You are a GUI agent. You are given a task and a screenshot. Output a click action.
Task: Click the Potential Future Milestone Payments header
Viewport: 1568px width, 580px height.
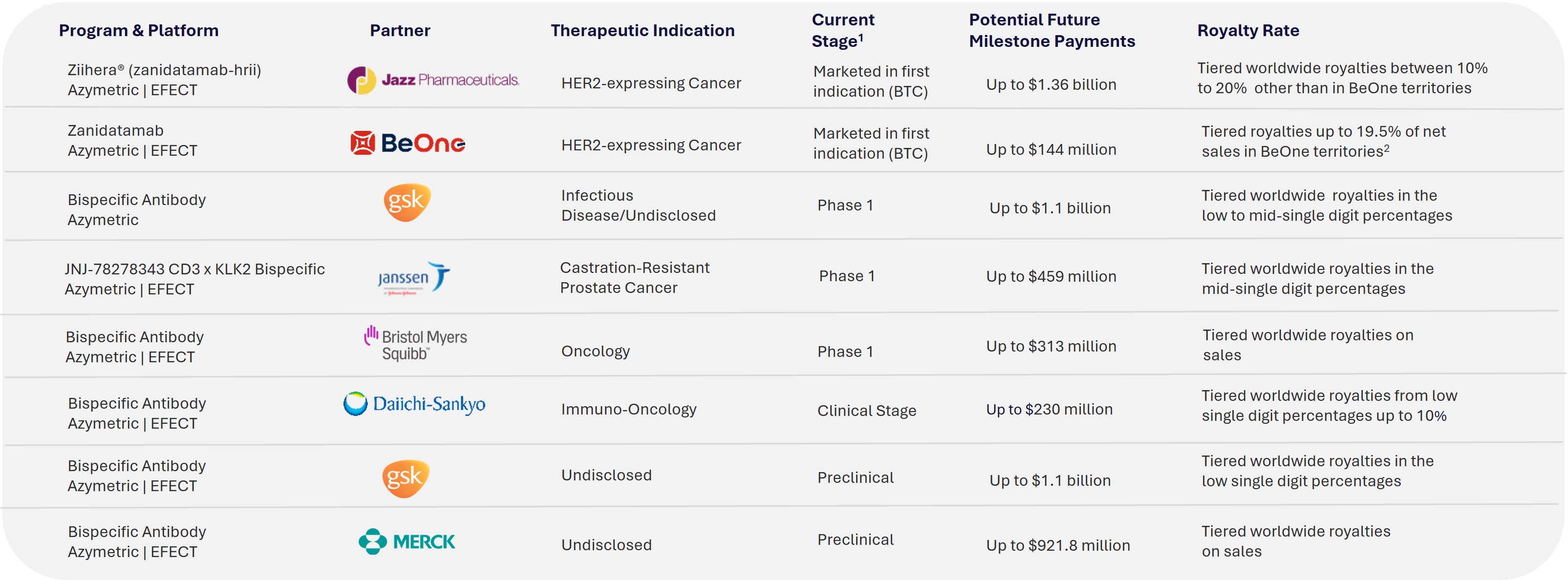[1051, 30]
